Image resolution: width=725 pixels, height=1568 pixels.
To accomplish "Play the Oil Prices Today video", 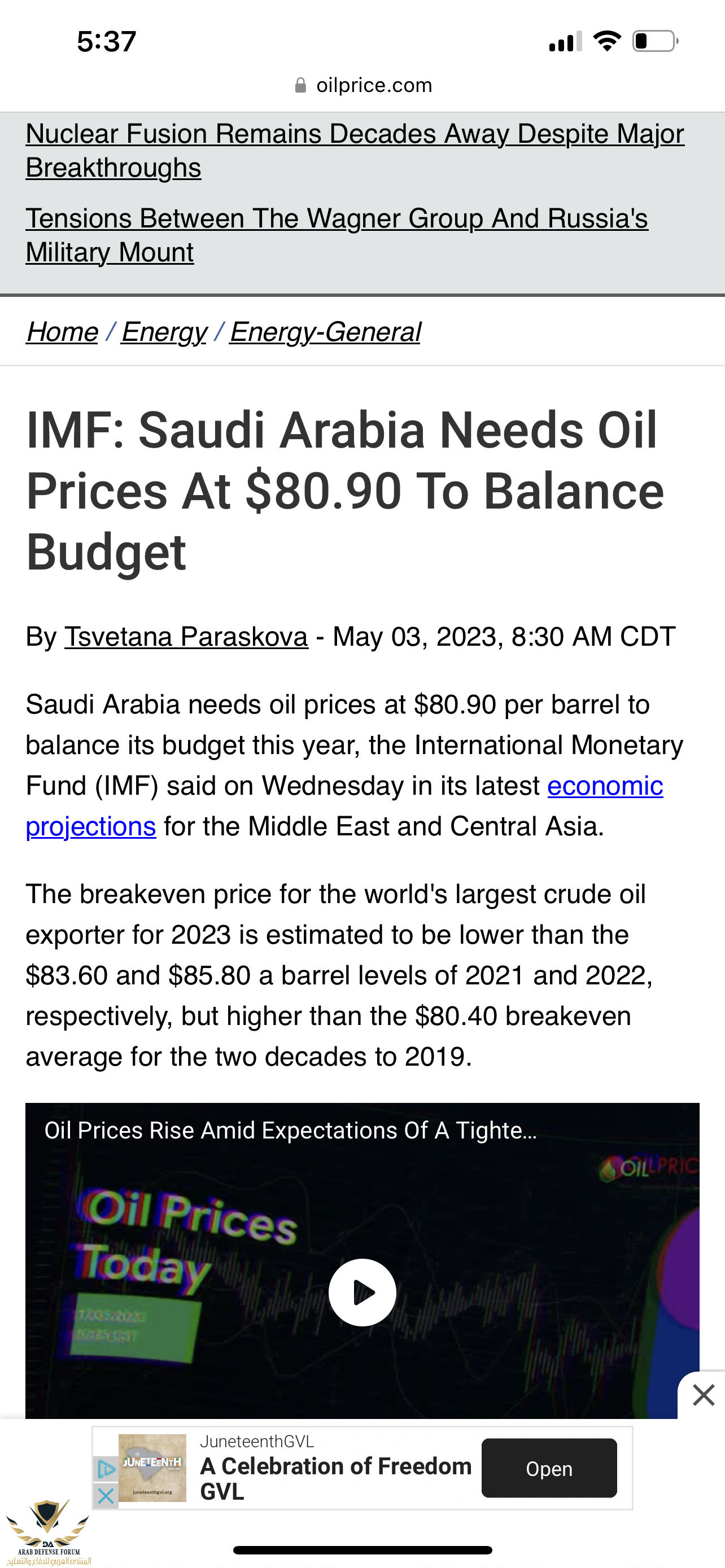I will click(362, 1291).
